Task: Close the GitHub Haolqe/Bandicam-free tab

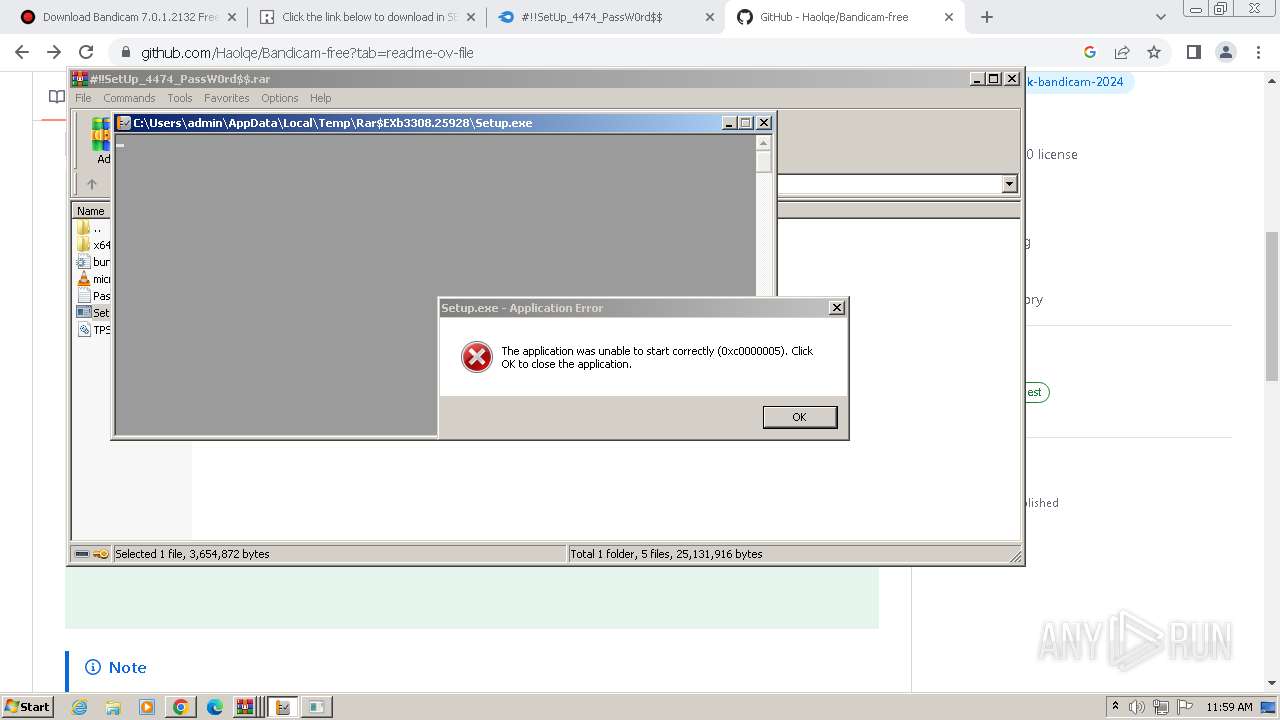Action: (949, 17)
